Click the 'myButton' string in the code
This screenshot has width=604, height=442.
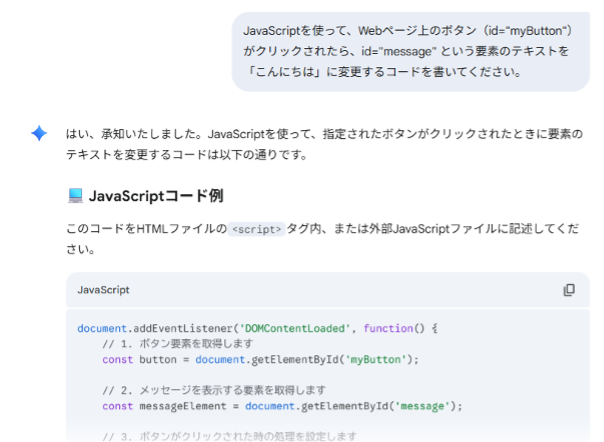pos(376,360)
